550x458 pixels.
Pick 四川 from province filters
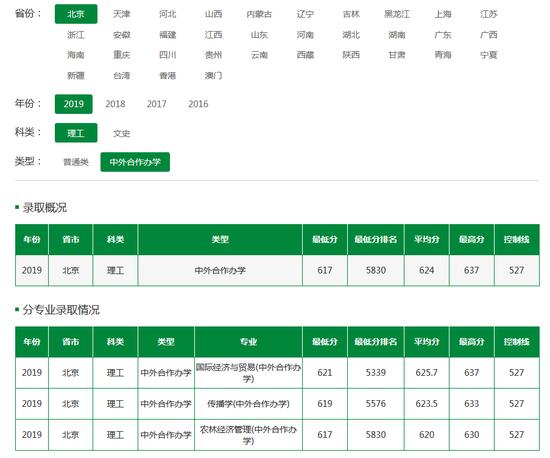tap(167, 55)
